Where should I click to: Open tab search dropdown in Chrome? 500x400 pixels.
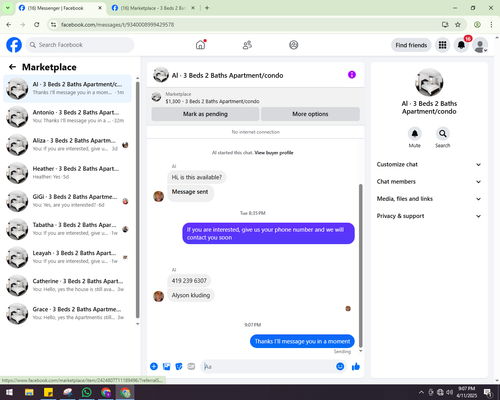pos(8,8)
